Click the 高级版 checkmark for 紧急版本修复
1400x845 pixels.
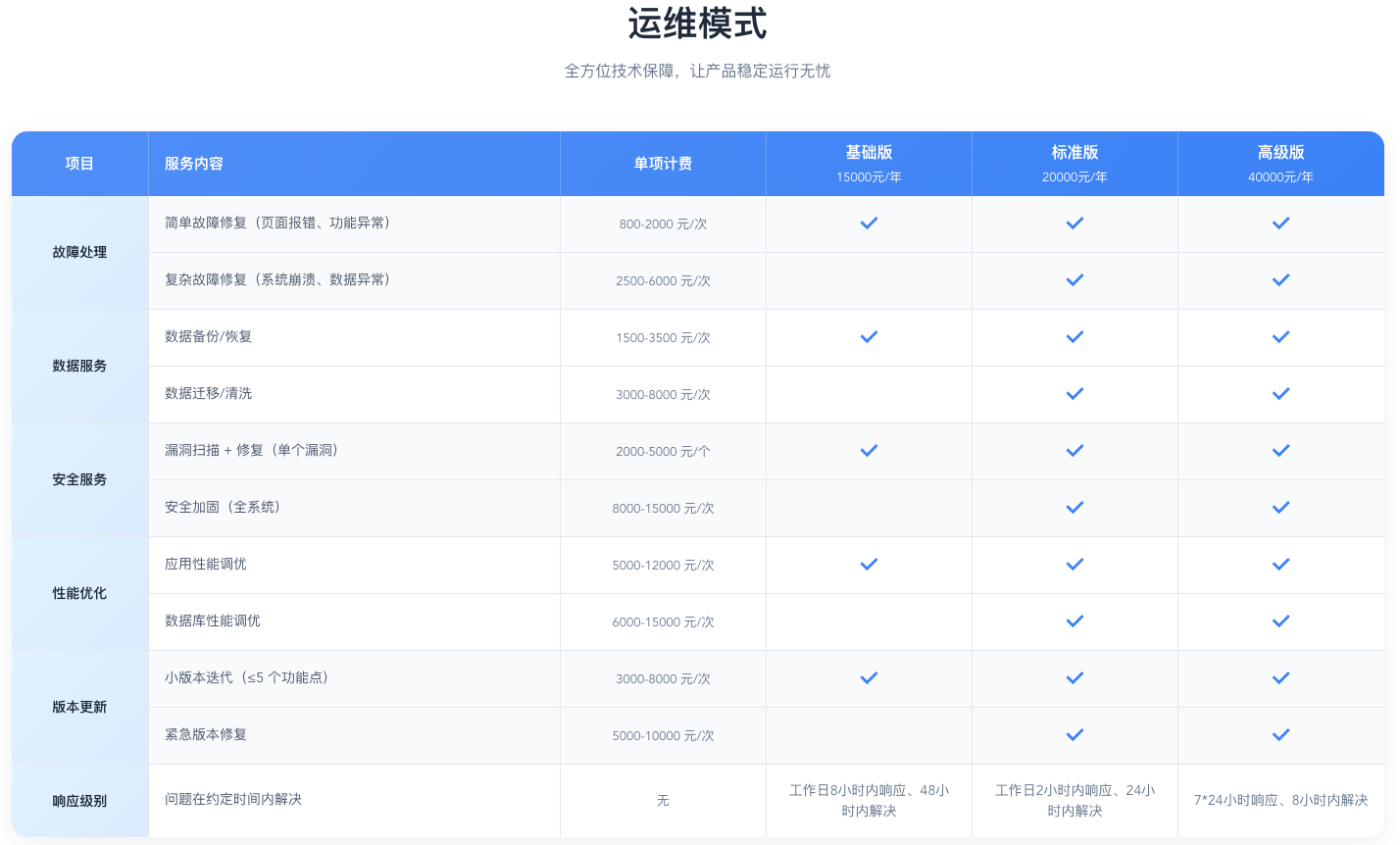tap(1280, 735)
